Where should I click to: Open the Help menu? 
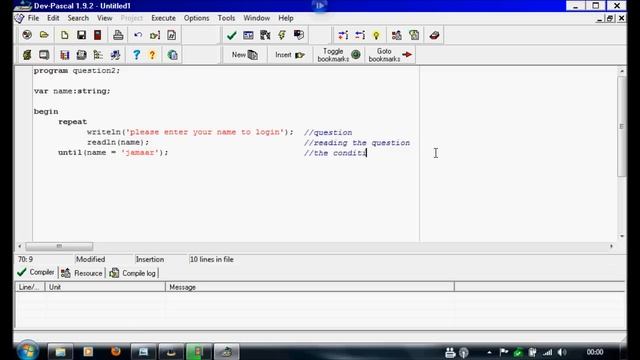(x=286, y=18)
